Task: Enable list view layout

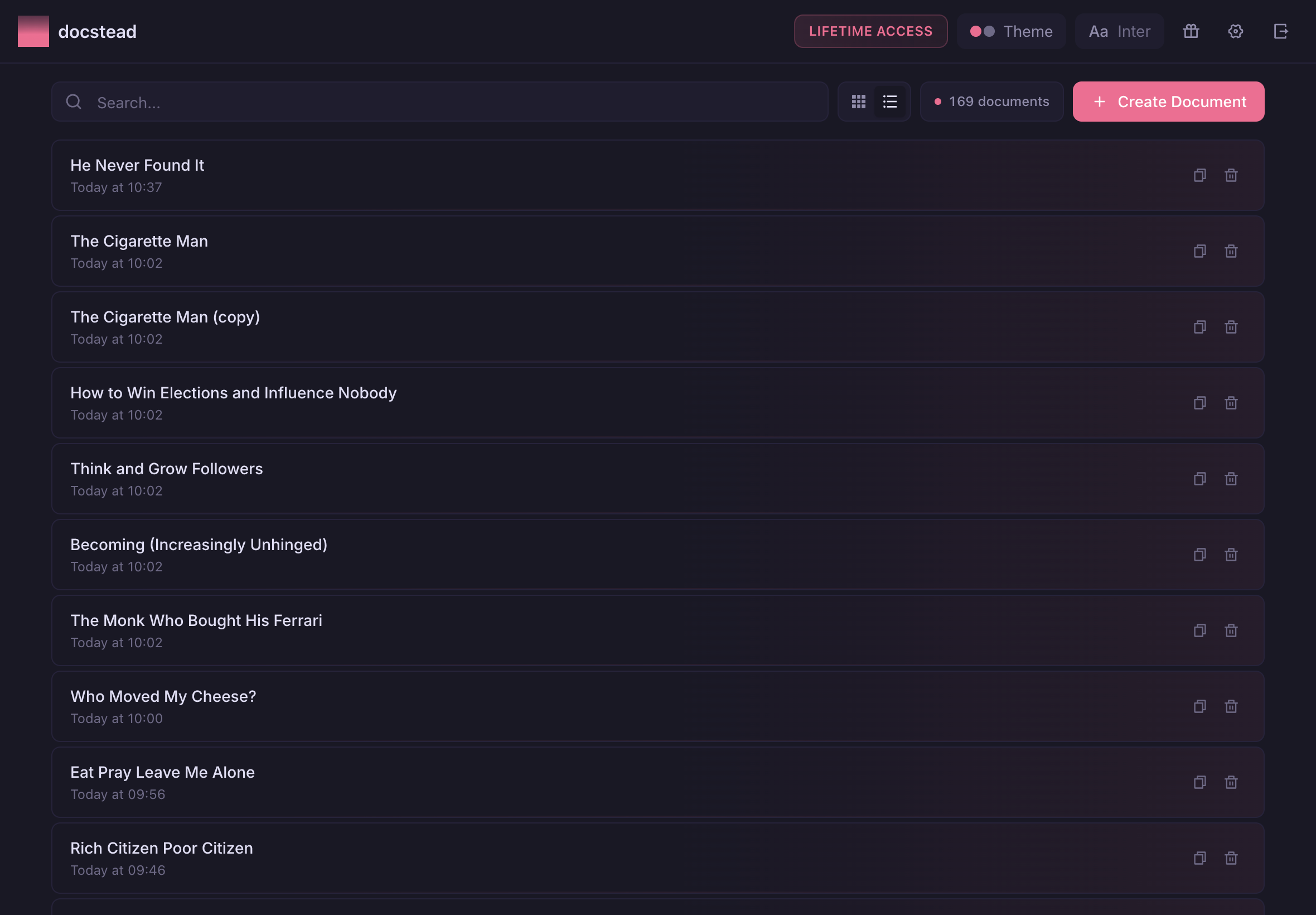Action: (890, 102)
